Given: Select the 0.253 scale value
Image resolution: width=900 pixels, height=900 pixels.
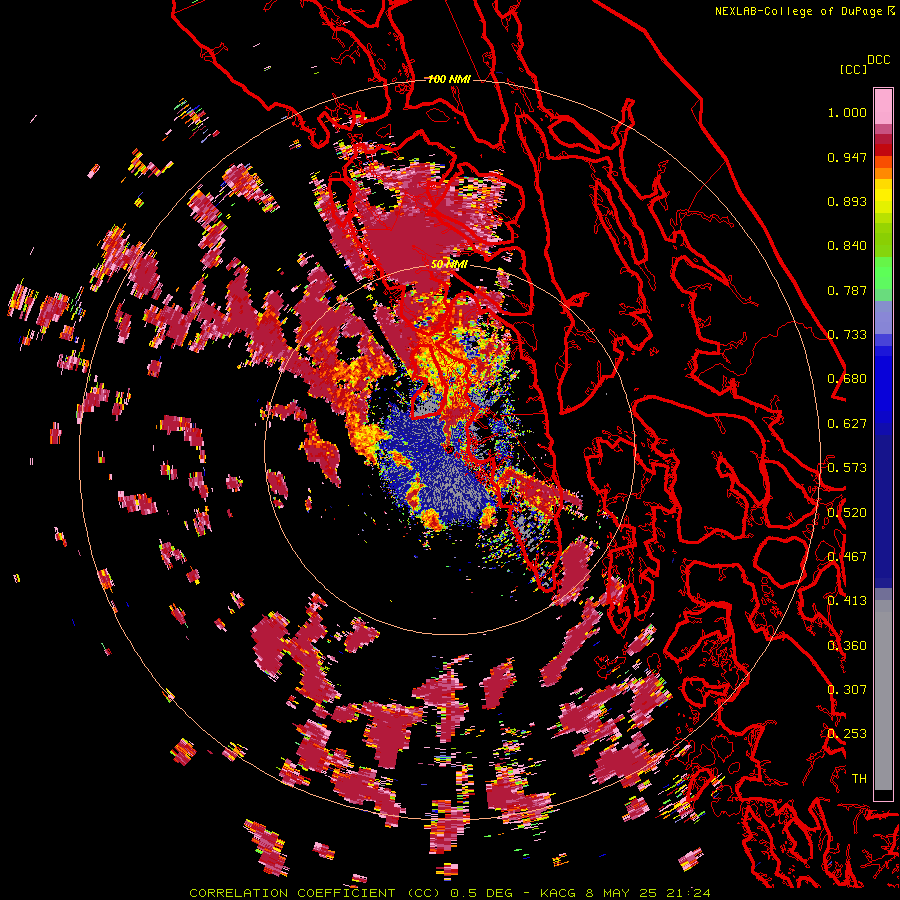Looking at the screenshot, I should click(847, 734).
